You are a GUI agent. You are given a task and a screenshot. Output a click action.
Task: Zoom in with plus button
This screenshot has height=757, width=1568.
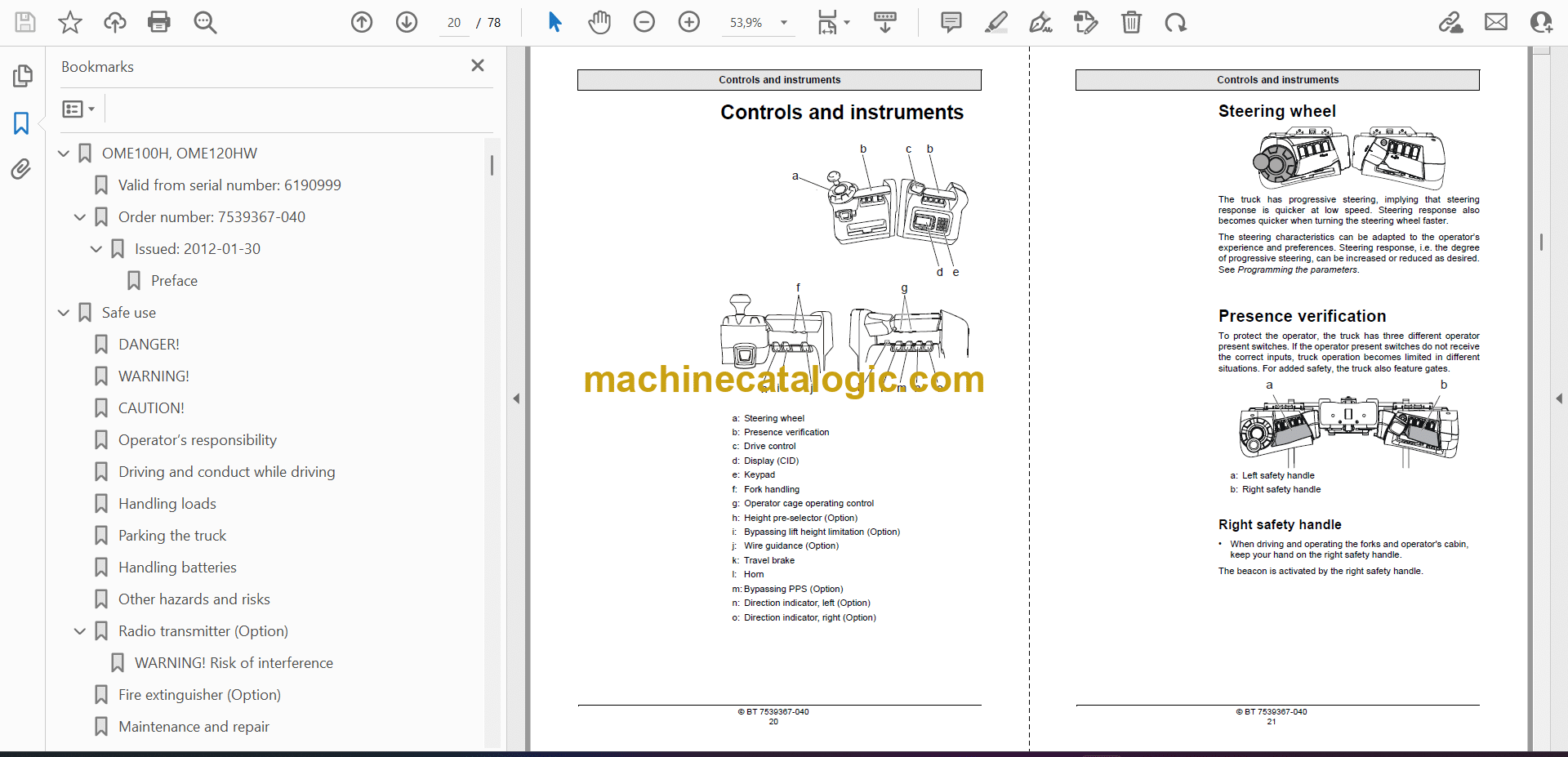[689, 22]
